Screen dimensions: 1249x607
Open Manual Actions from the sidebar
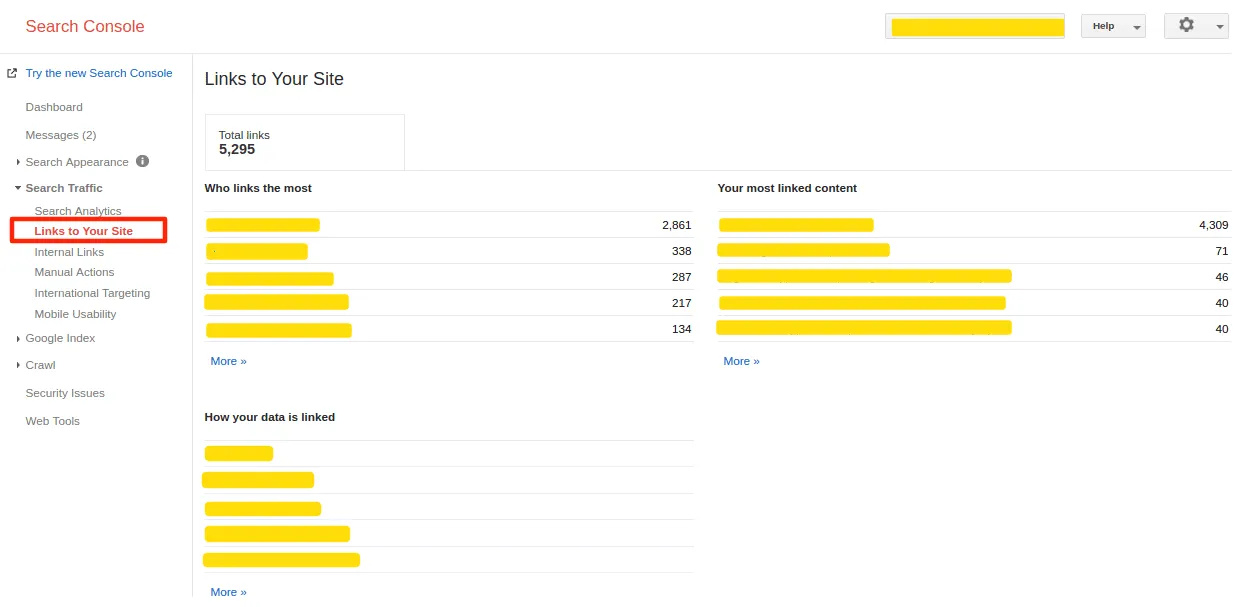click(x=76, y=271)
